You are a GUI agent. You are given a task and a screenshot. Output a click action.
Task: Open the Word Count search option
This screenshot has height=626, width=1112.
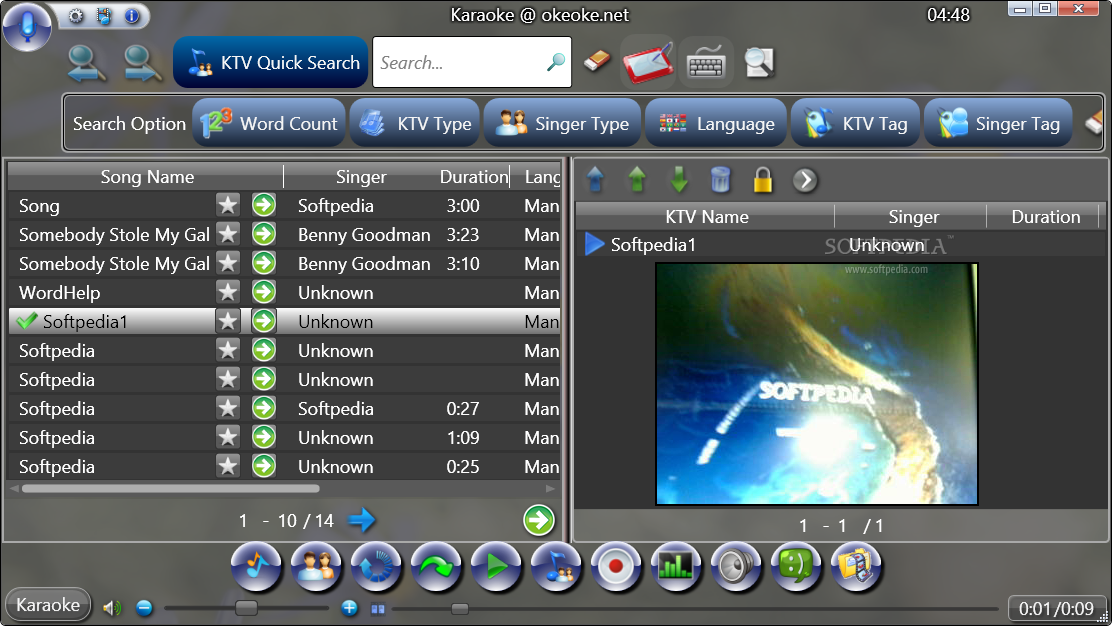(x=269, y=123)
